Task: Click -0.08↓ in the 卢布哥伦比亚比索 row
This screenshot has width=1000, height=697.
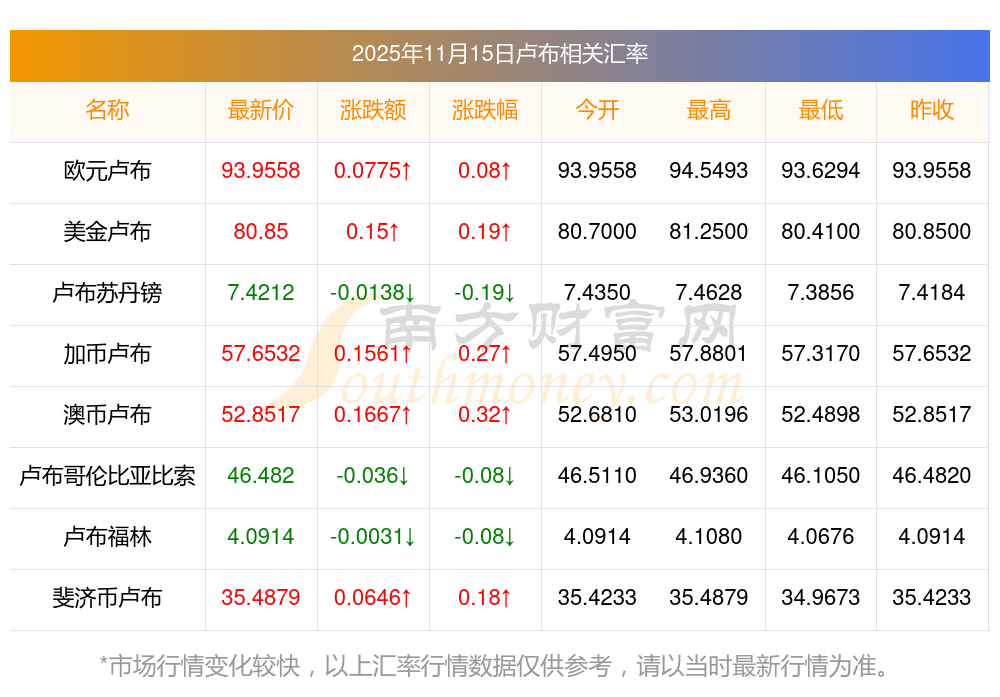Action: (x=485, y=476)
